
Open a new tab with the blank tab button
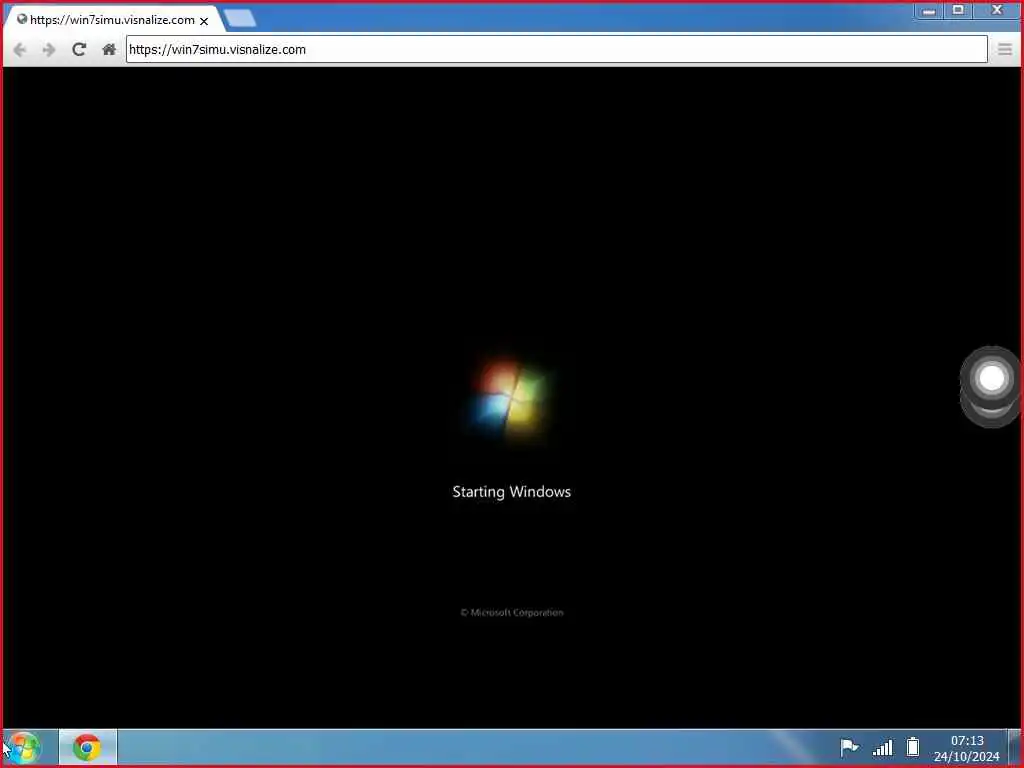click(x=240, y=18)
